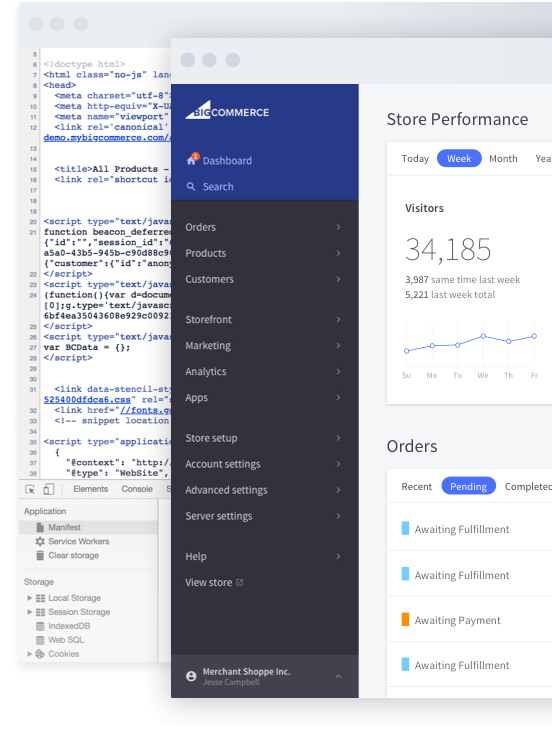This screenshot has height=746, width=552.
Task: Click Wednesday data point on visitors chart
Action: click(x=483, y=336)
